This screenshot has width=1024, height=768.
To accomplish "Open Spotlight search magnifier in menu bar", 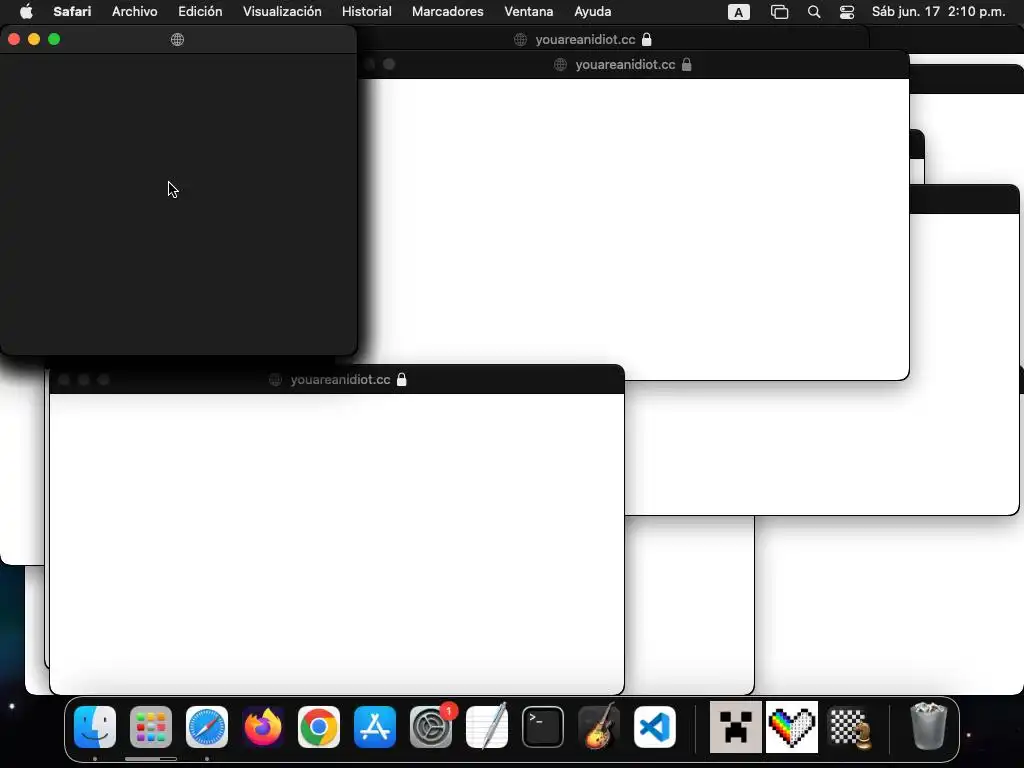I will (814, 12).
